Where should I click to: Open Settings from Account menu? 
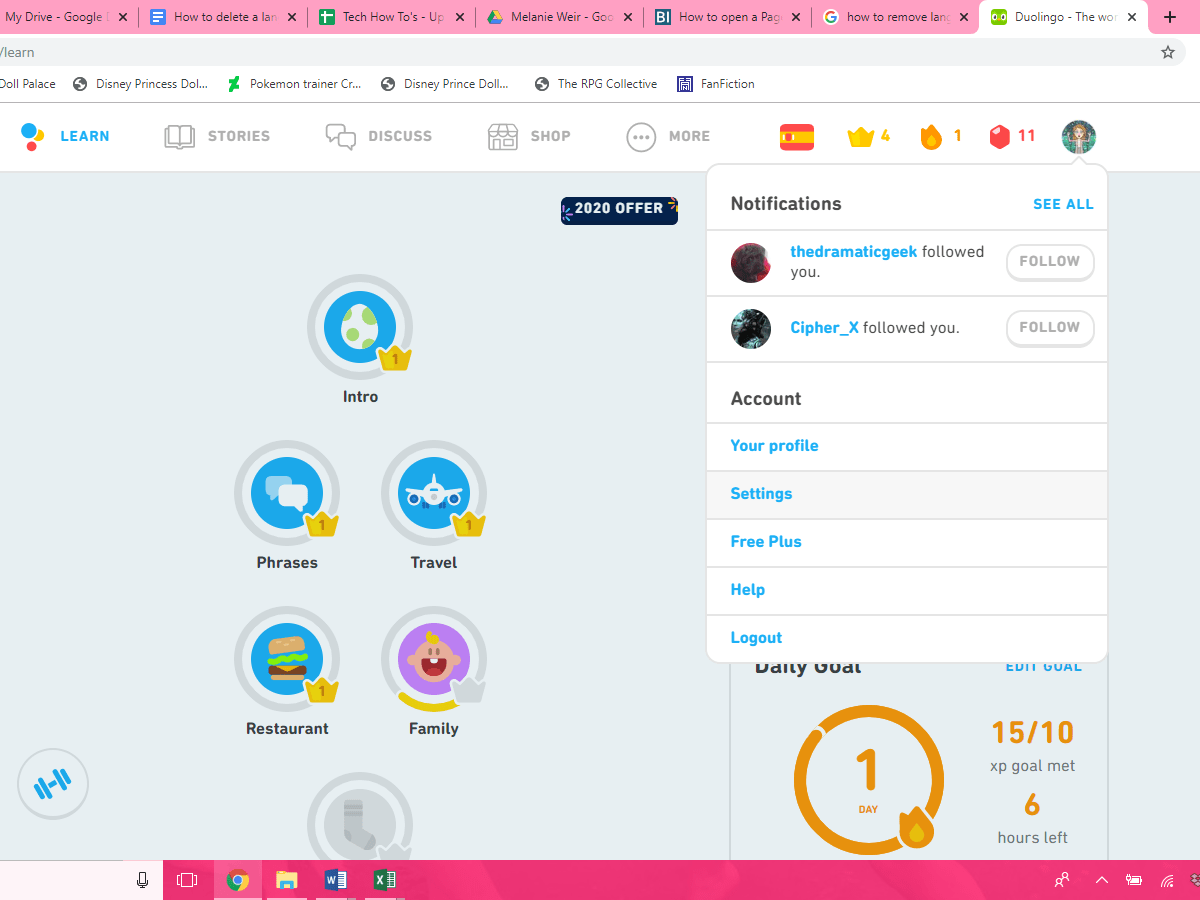907,494
